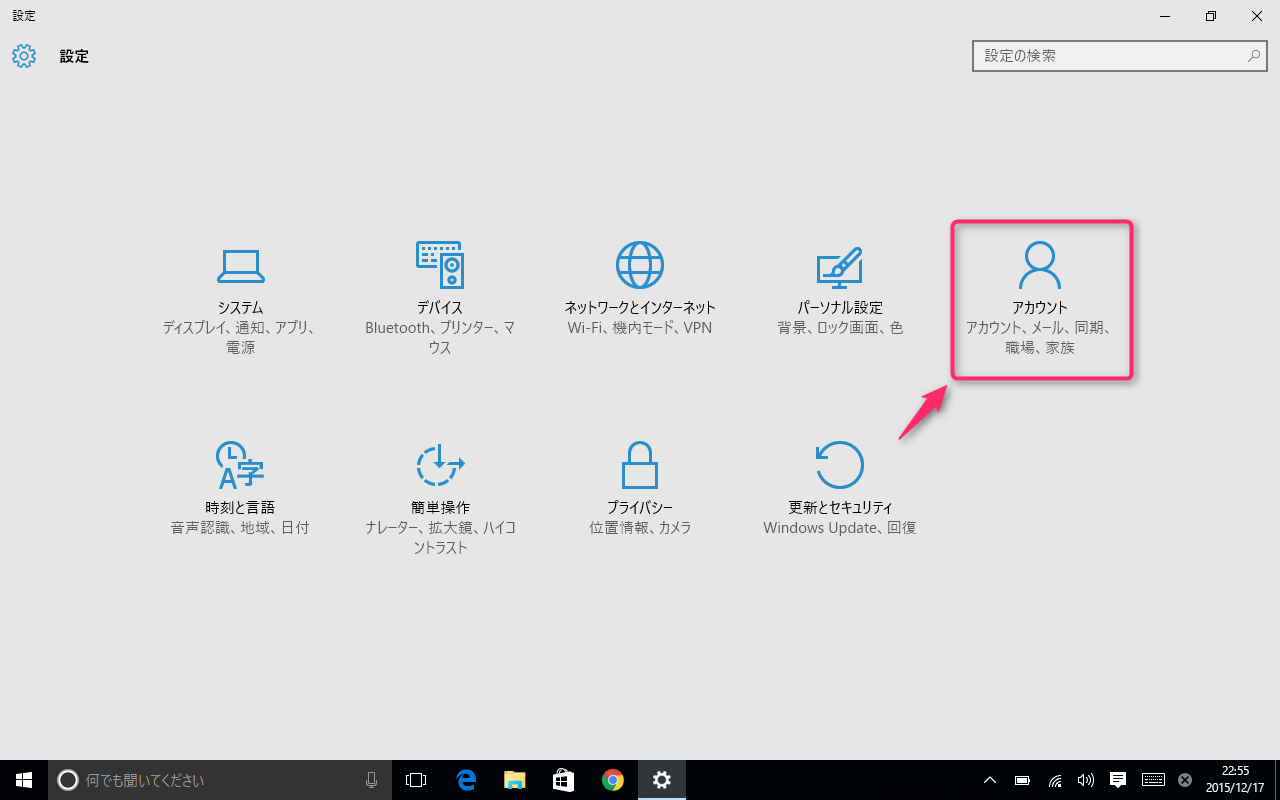Click the Windows Update、回復 description text

tap(840, 528)
